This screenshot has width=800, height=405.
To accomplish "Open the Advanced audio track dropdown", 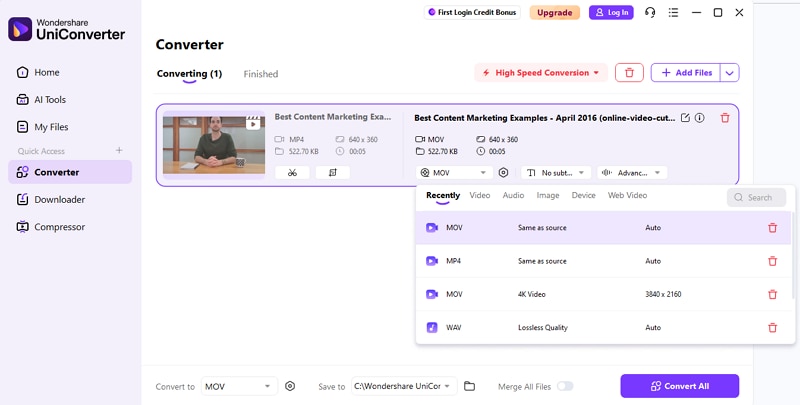I will (x=632, y=172).
